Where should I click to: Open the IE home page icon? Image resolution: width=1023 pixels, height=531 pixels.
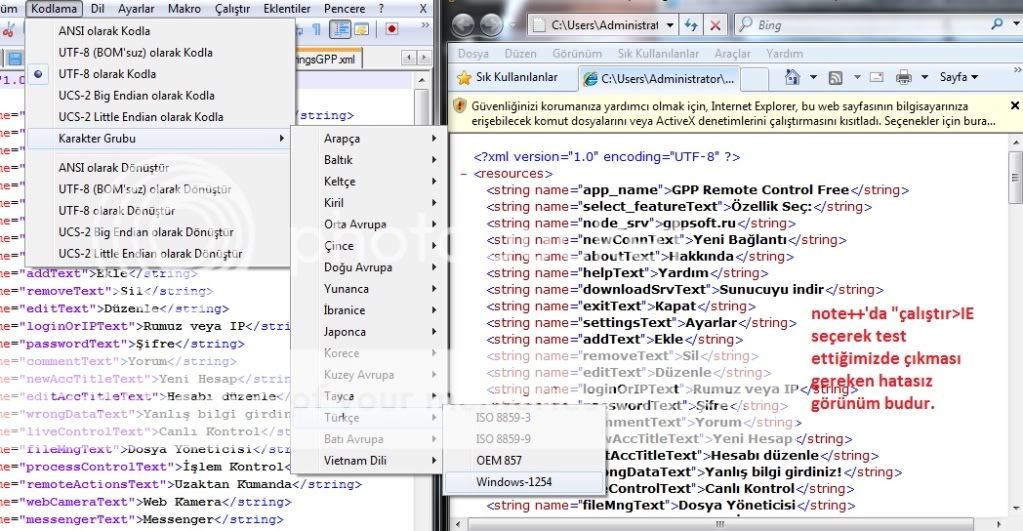coord(792,77)
